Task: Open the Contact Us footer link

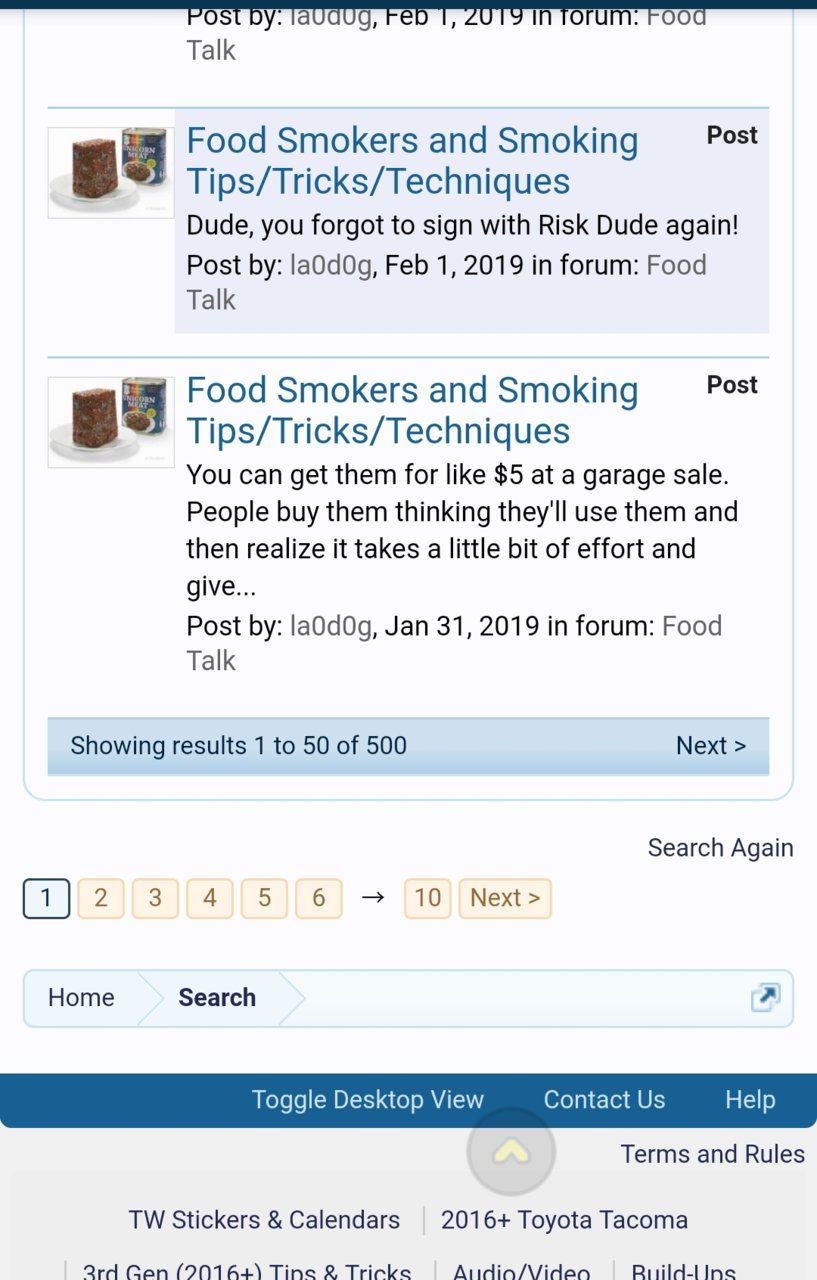Action: [x=604, y=1100]
